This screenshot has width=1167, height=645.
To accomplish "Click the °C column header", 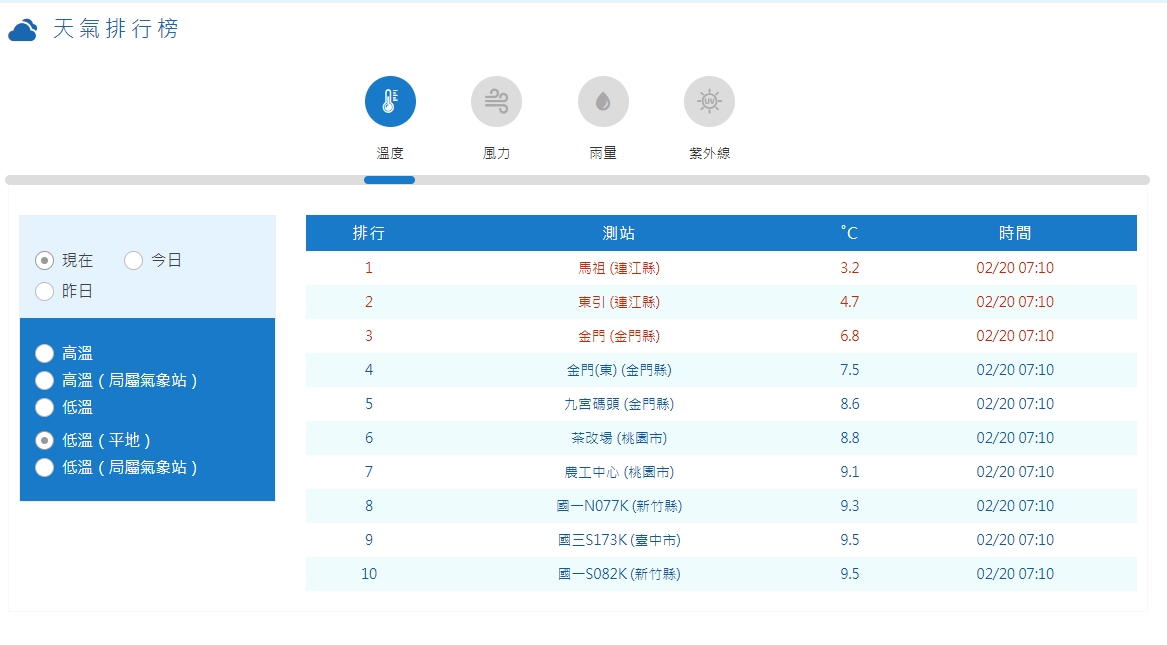I will click(x=849, y=233).
